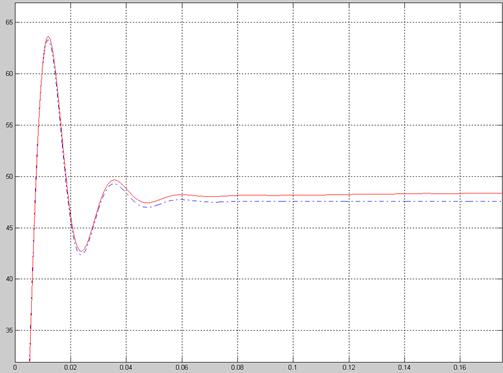
Task: Click the y-axis tick label 35
Action: [9, 331]
